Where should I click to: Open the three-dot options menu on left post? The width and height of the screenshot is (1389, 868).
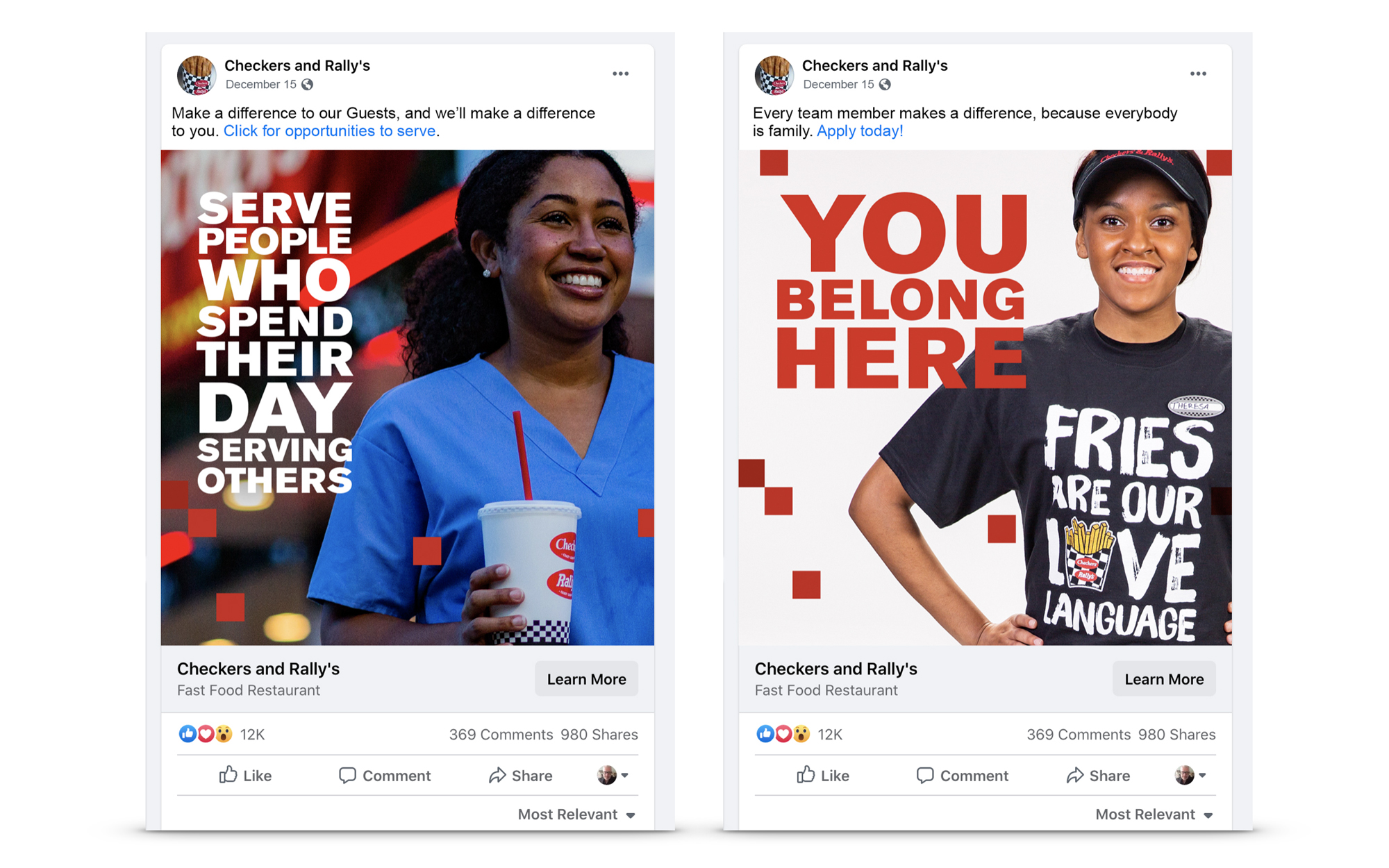coord(620,74)
